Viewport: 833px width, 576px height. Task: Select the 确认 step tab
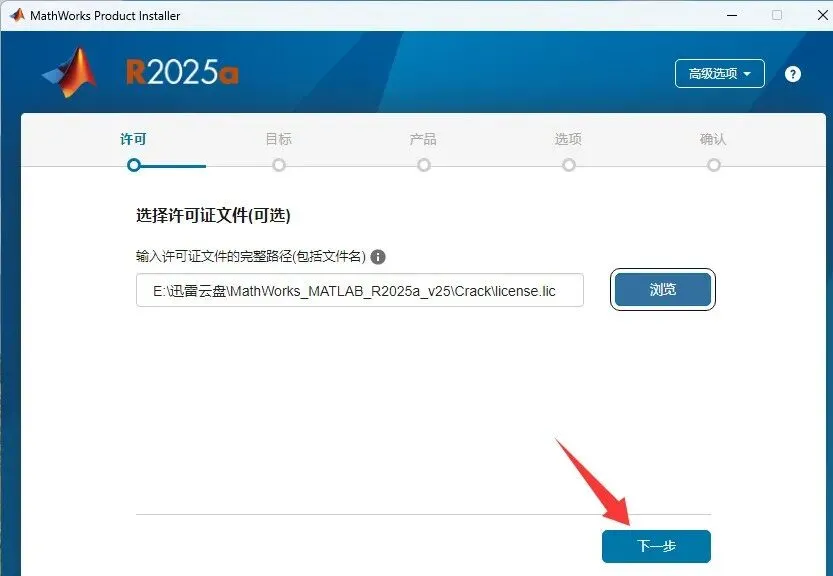[x=713, y=139]
